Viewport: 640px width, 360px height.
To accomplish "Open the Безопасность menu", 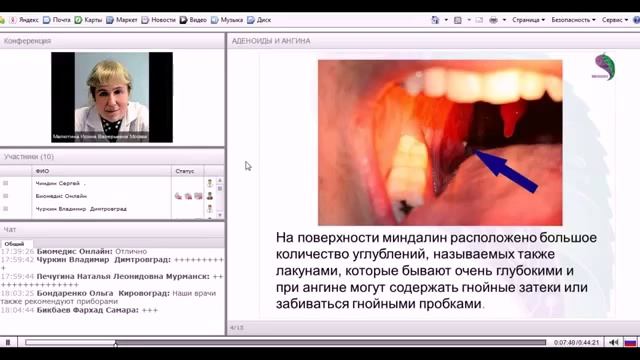I will pos(573,20).
